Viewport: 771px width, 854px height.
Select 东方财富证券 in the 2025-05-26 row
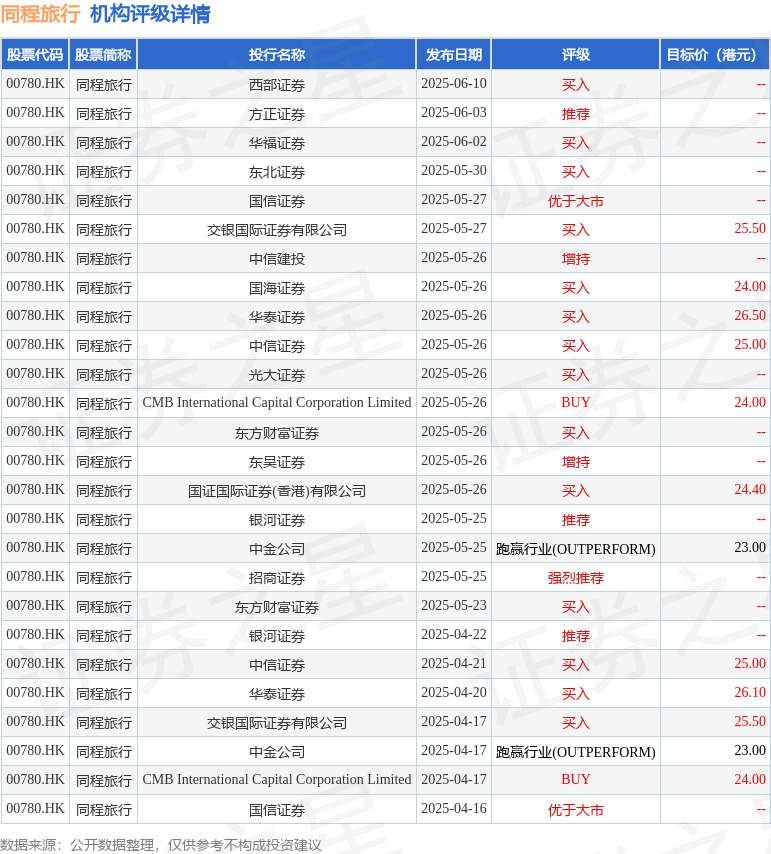pyautogui.click(x=277, y=432)
